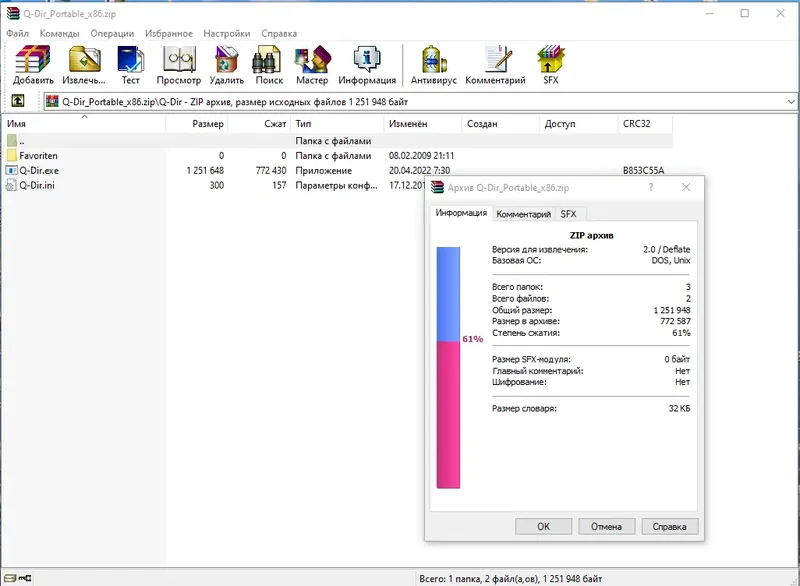800x586 pixels.
Task: Click the parent folder ".." icon
Action: [12, 141]
